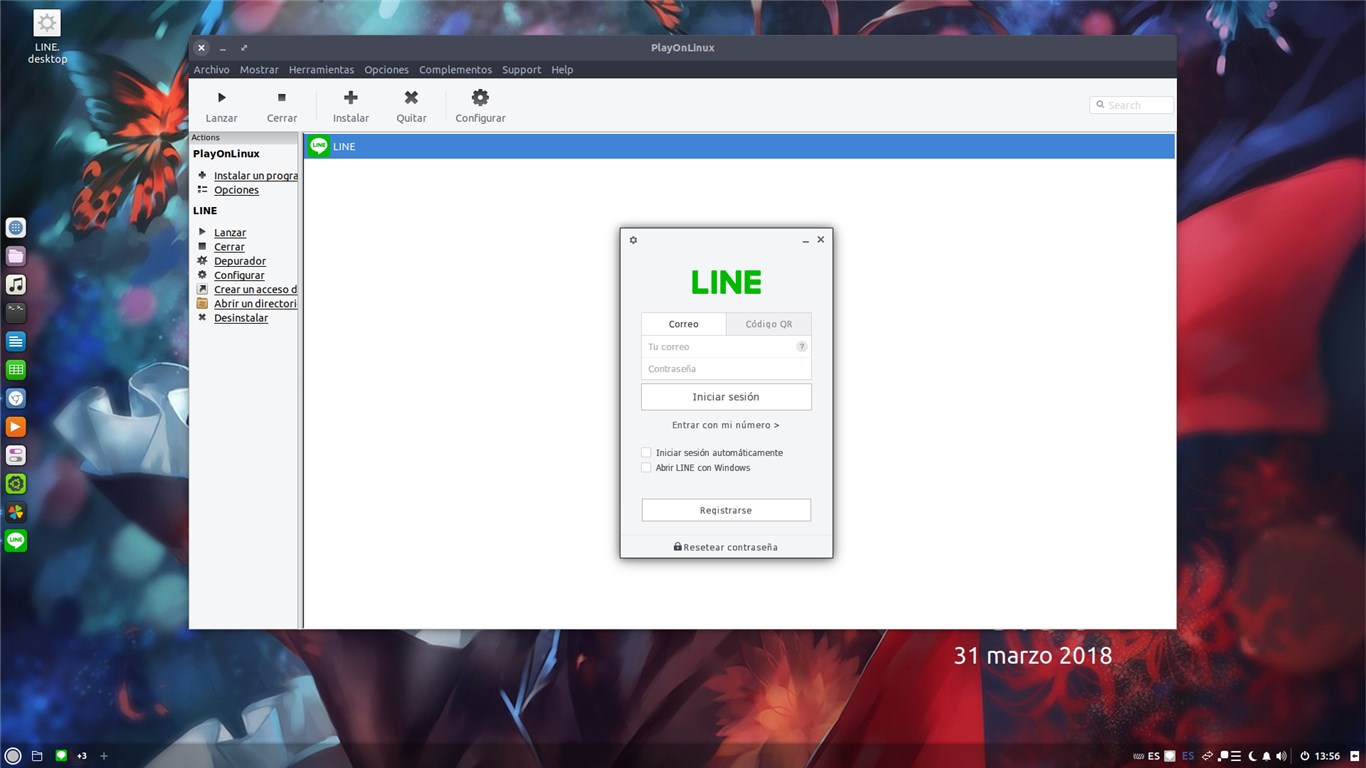
Task: Click the LINE task icon in bottom panel
Action: pyautogui.click(x=61, y=755)
